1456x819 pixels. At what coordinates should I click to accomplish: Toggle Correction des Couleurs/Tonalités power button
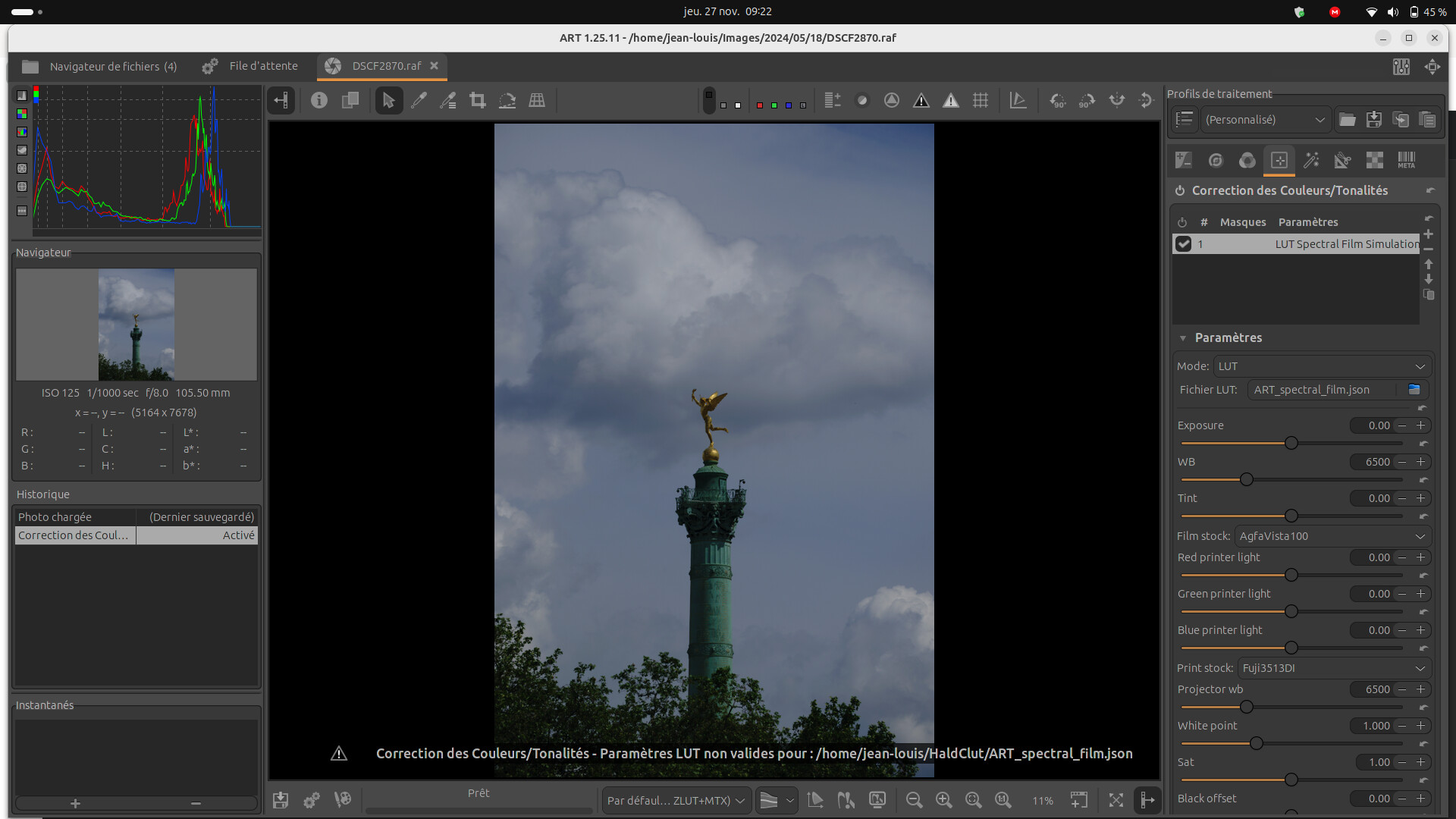(x=1180, y=191)
